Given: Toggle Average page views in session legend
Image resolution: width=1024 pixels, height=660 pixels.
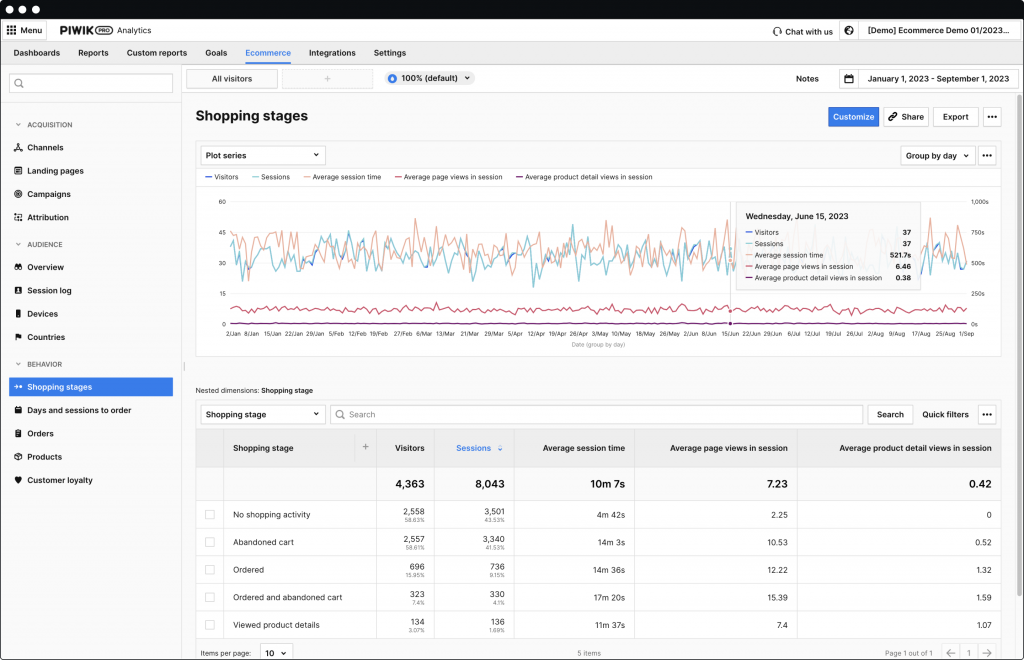Looking at the screenshot, I should pyautogui.click(x=449, y=177).
